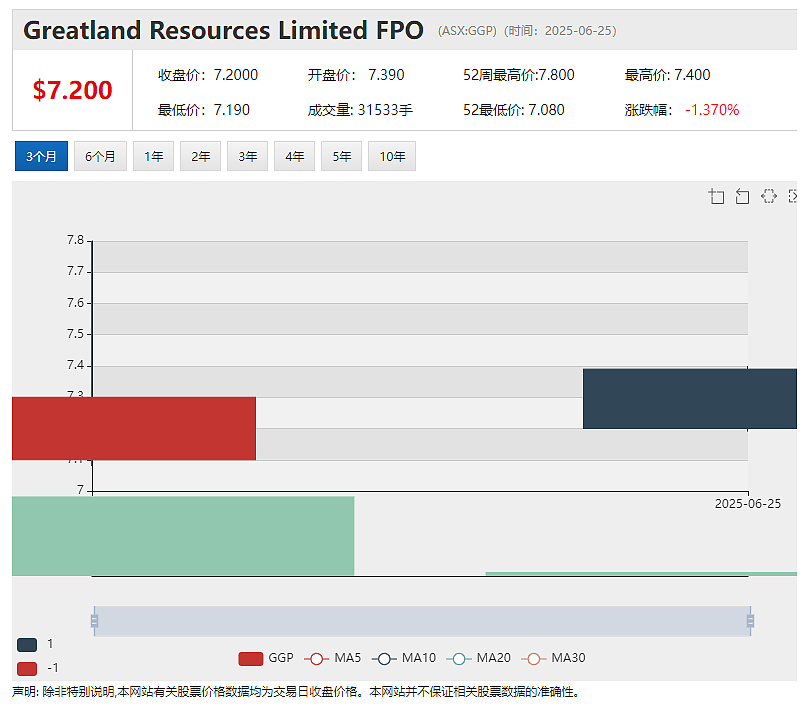Switch to the 1年 period tab
The image size is (811, 710).
[x=154, y=156]
